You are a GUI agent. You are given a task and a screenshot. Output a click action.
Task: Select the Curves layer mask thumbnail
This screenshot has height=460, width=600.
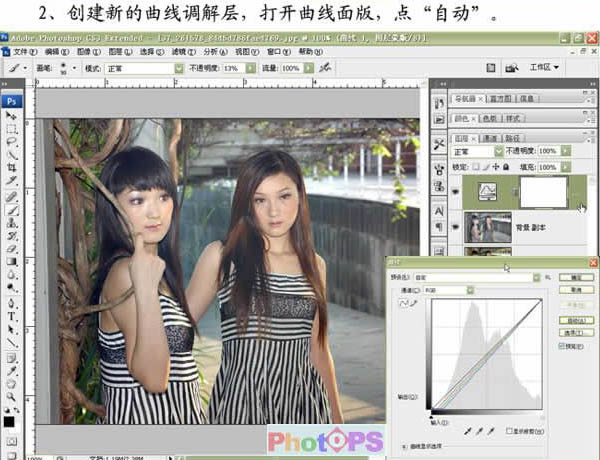[542, 190]
